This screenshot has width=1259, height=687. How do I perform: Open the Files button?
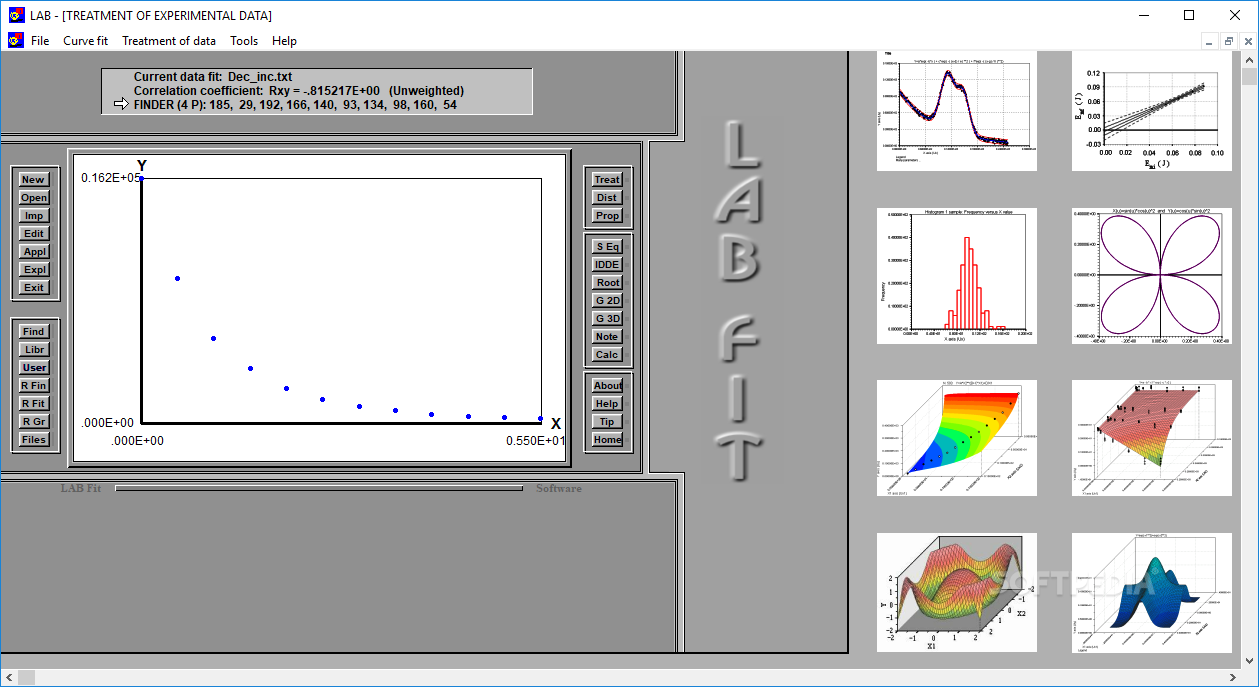pyautogui.click(x=34, y=440)
